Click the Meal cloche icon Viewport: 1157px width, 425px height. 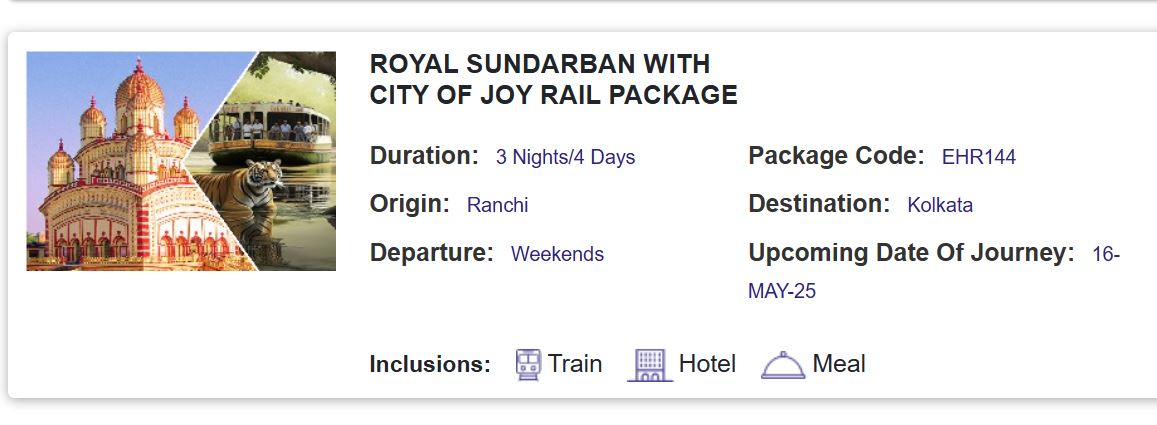click(783, 365)
